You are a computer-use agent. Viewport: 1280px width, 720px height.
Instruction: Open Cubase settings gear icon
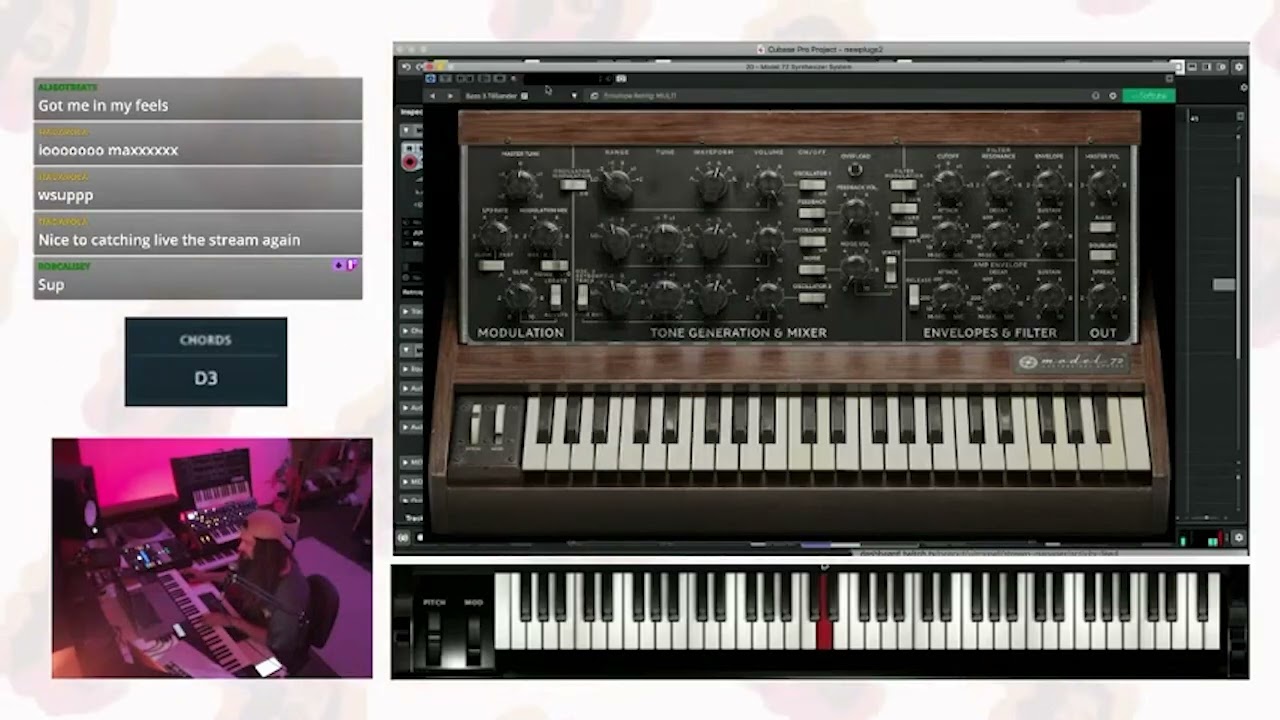[1239, 67]
